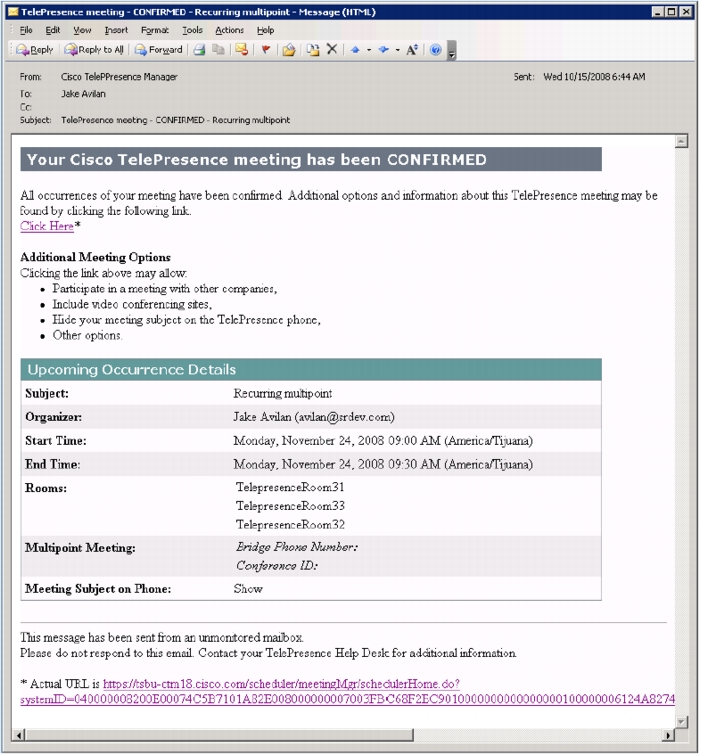Click the horizontal scrollbar right arrow

pyautogui.click(x=668, y=735)
